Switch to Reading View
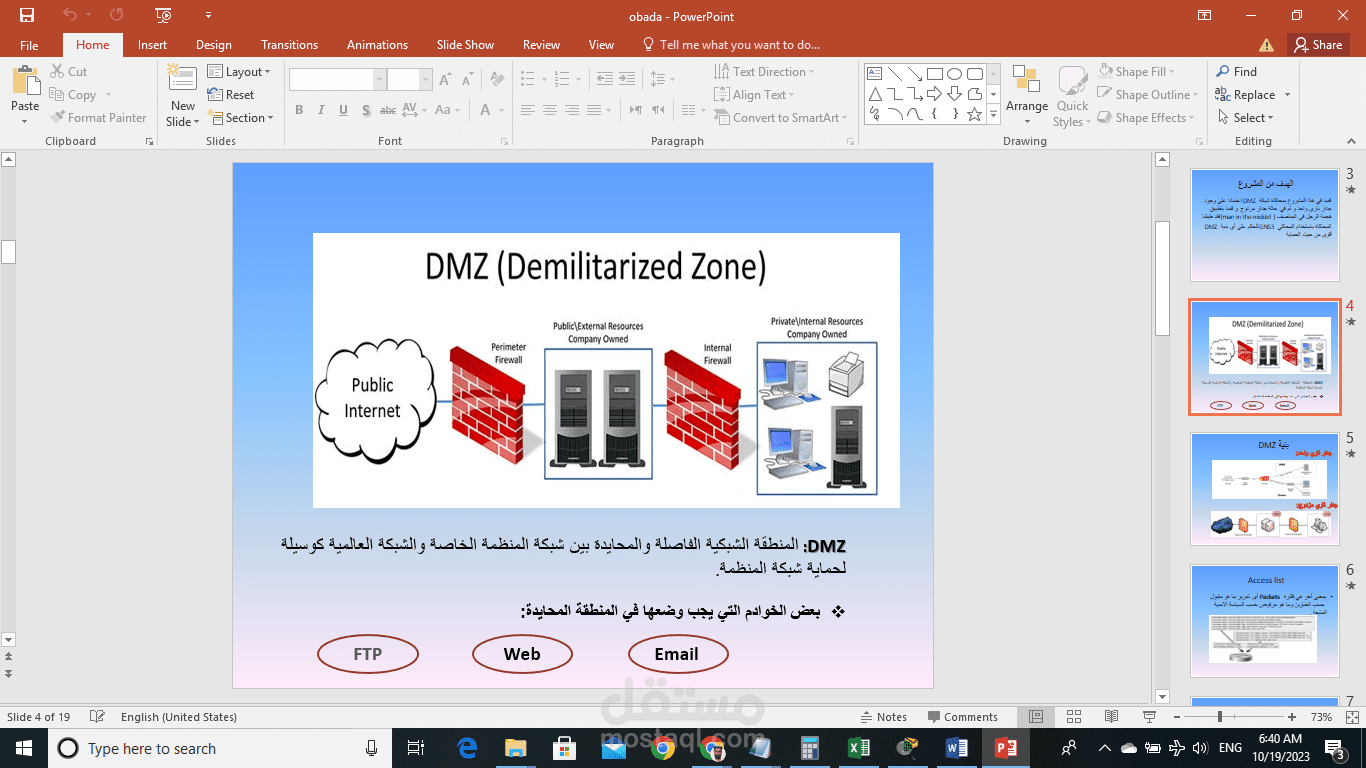 pyautogui.click(x=1111, y=717)
